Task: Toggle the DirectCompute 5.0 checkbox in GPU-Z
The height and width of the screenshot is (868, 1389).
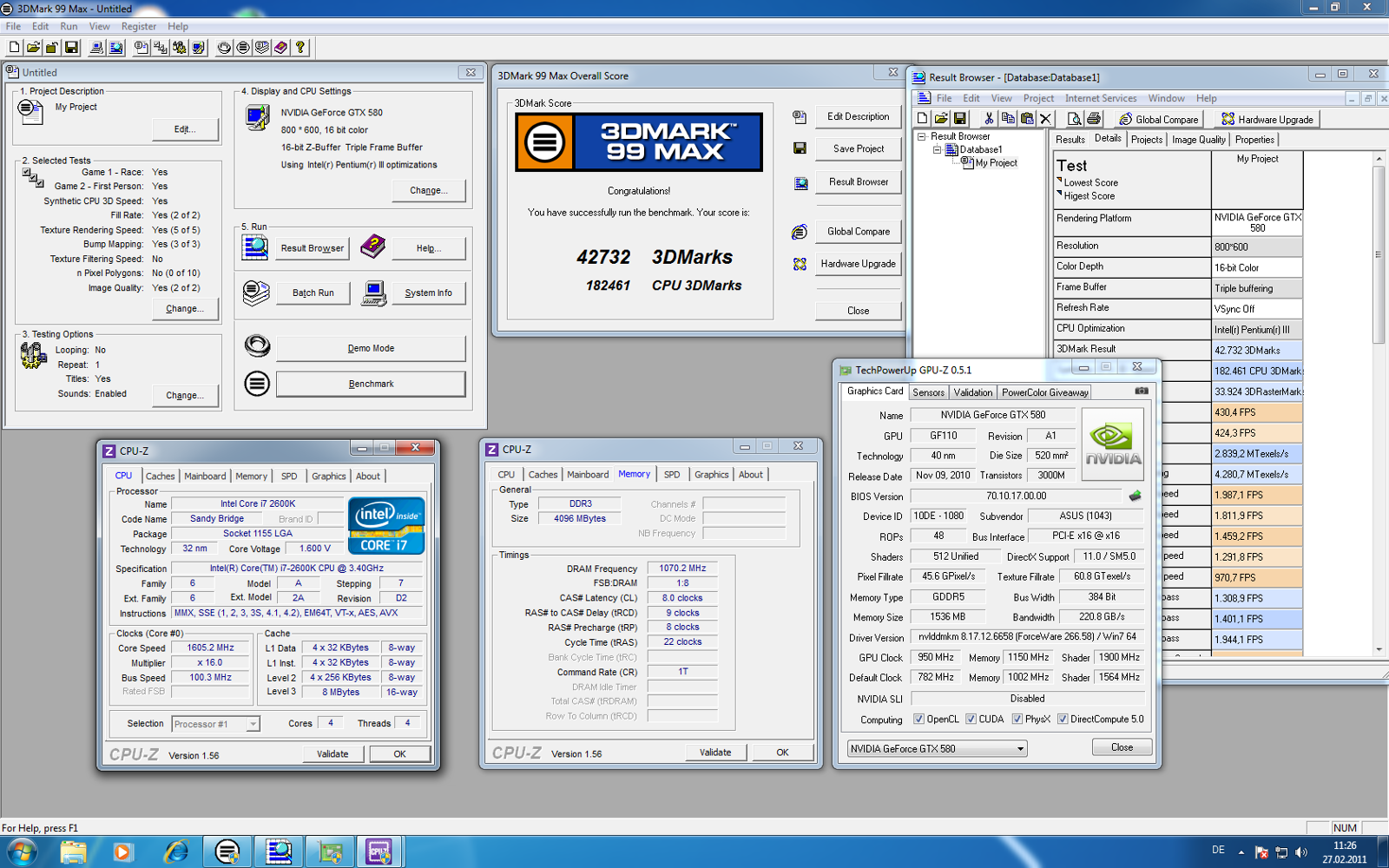Action: coord(1063,720)
